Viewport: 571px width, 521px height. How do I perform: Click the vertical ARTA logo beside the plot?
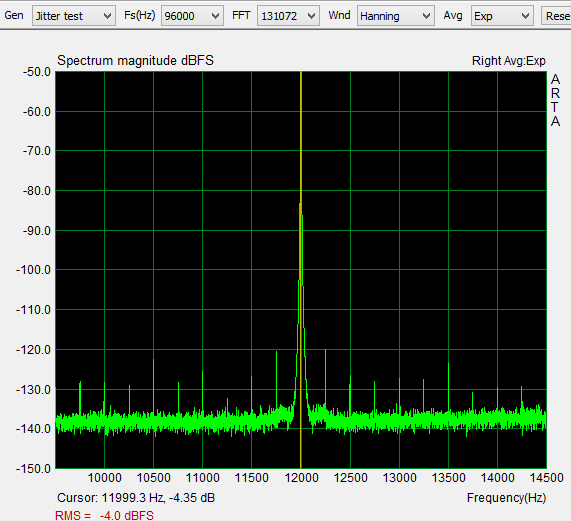555,100
